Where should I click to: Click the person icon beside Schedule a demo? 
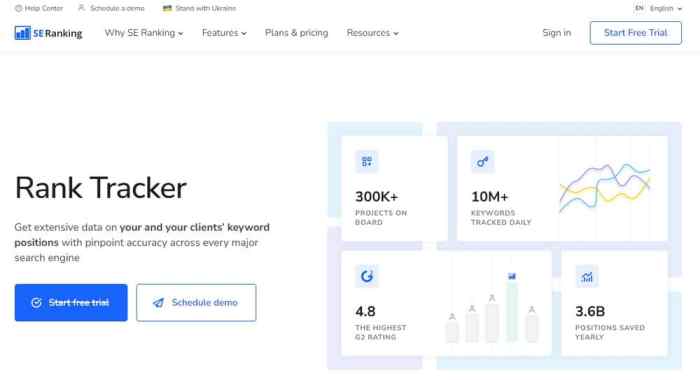[x=81, y=8]
